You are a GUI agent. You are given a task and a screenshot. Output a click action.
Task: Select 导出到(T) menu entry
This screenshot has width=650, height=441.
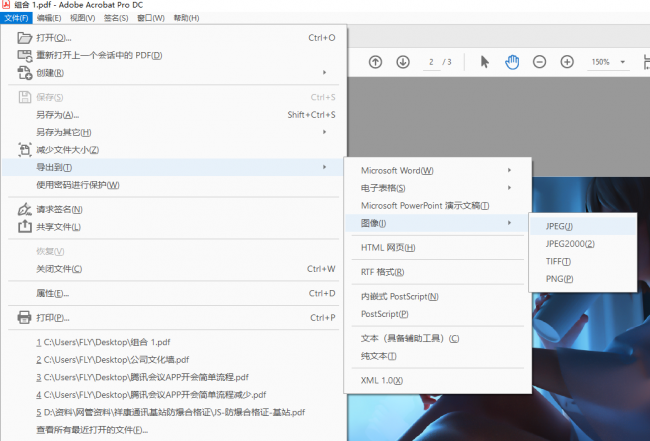174,167
